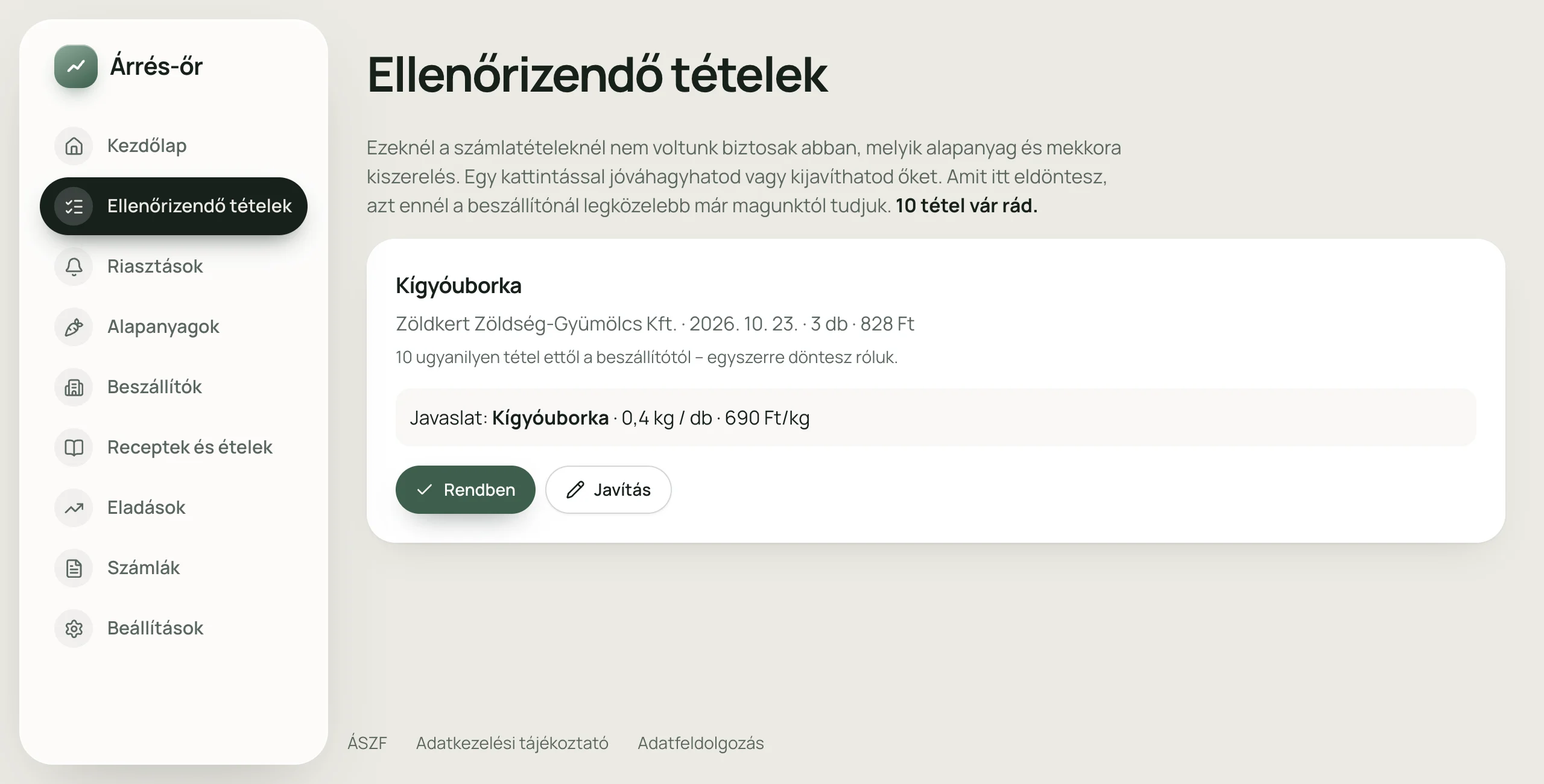1544x784 pixels.
Task: Select the active Ellenőrizendő tételek item
Action: (174, 206)
